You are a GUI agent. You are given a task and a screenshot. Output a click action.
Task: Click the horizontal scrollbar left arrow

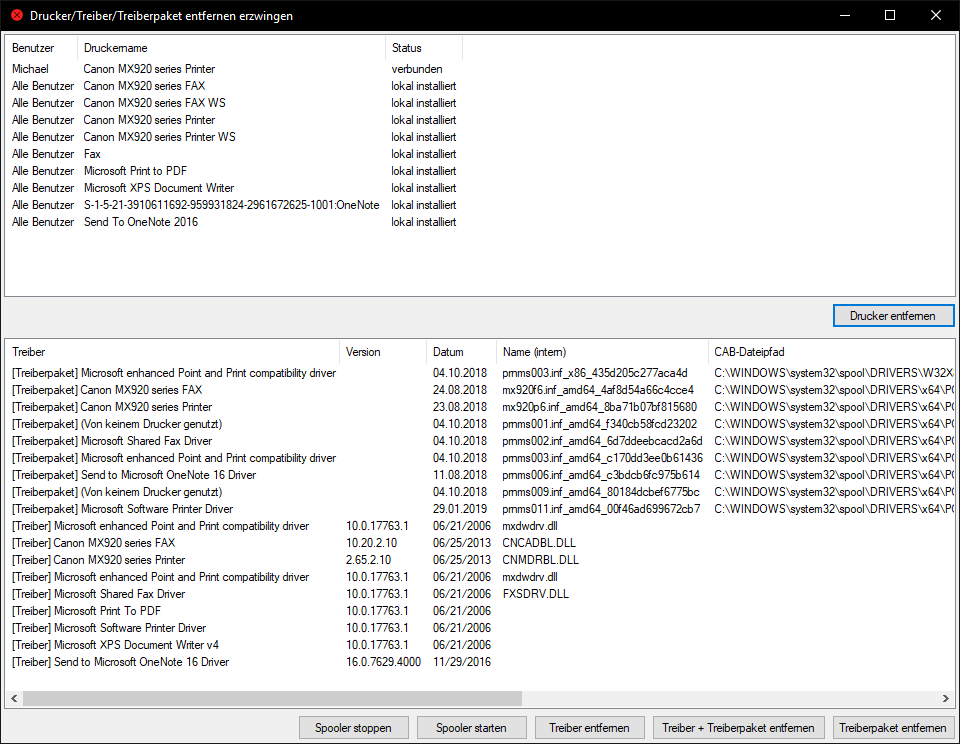[14, 698]
